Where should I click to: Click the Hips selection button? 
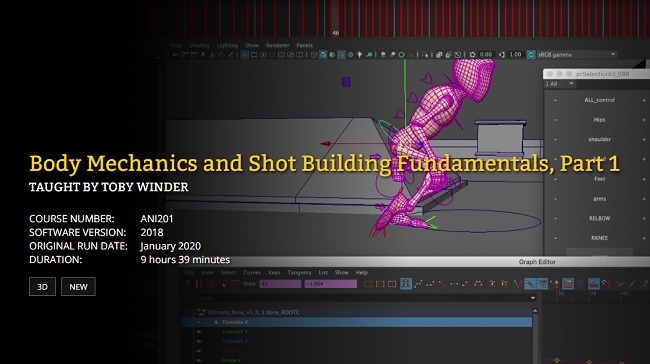(x=599, y=120)
